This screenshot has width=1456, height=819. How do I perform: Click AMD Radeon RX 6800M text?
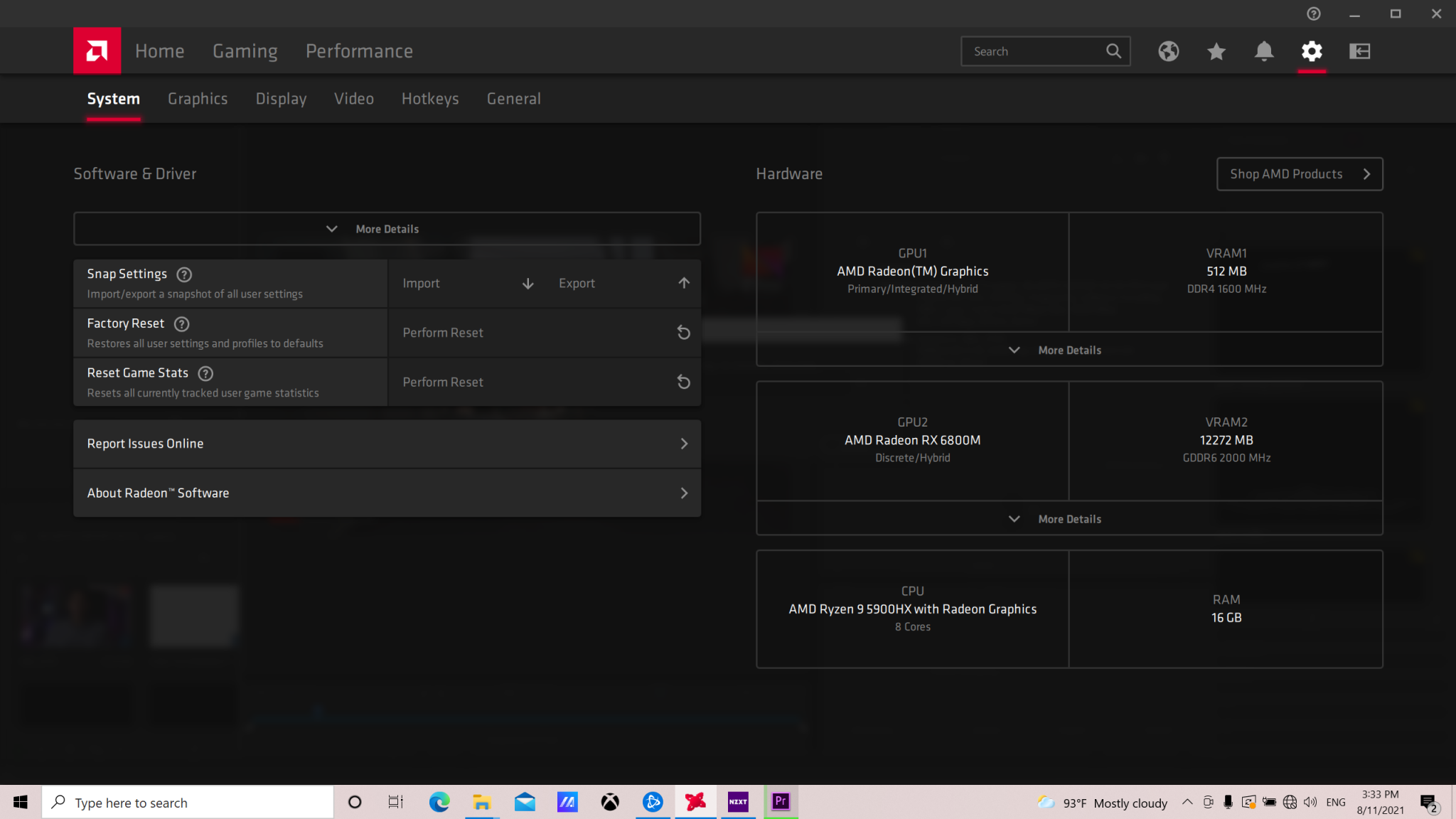click(x=913, y=440)
